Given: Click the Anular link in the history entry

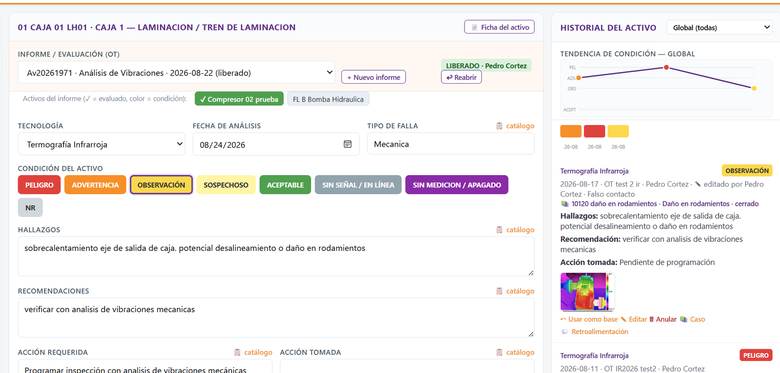Looking at the screenshot, I should 663,319.
